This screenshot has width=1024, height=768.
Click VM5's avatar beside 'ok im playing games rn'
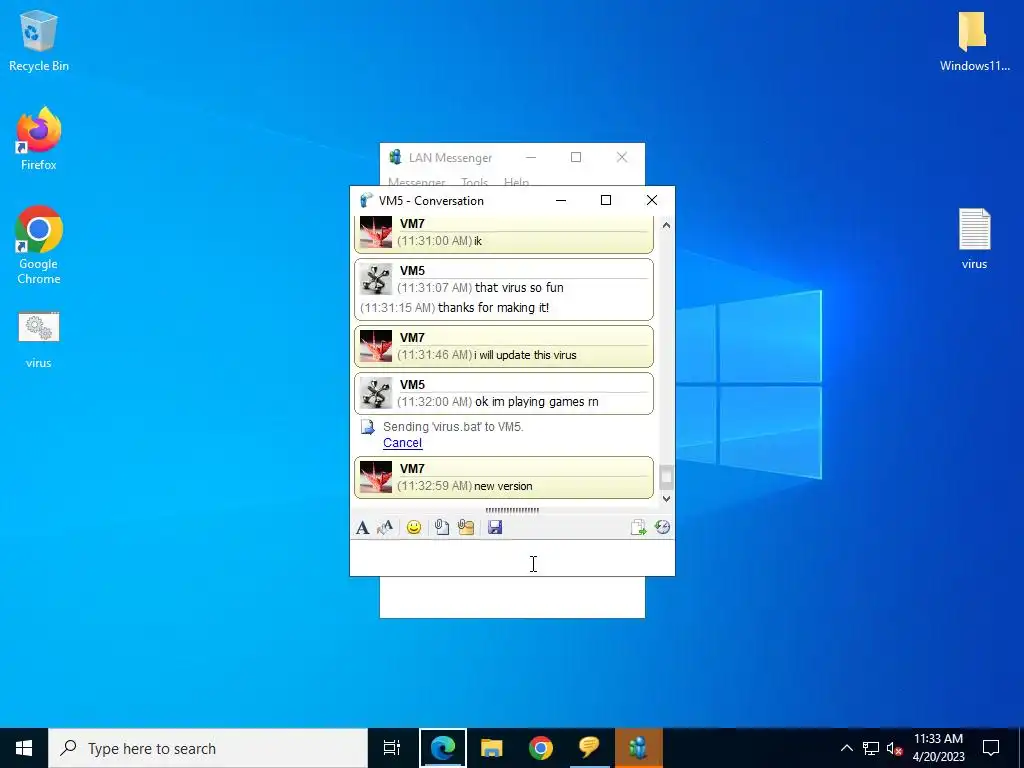tap(376, 393)
